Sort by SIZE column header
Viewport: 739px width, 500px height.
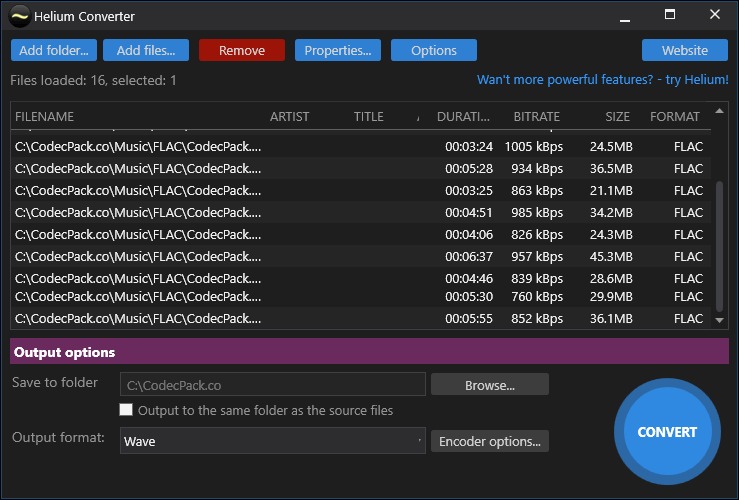click(x=617, y=116)
